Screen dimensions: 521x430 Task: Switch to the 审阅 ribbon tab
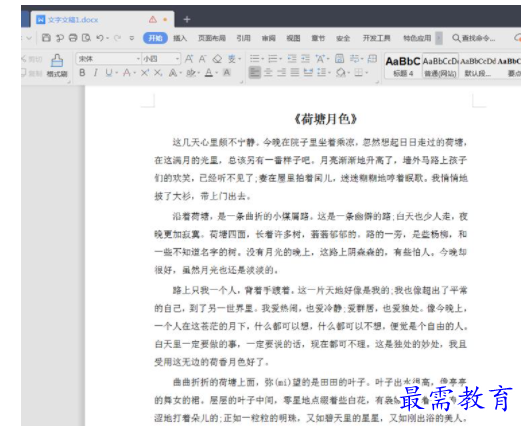tap(268, 38)
